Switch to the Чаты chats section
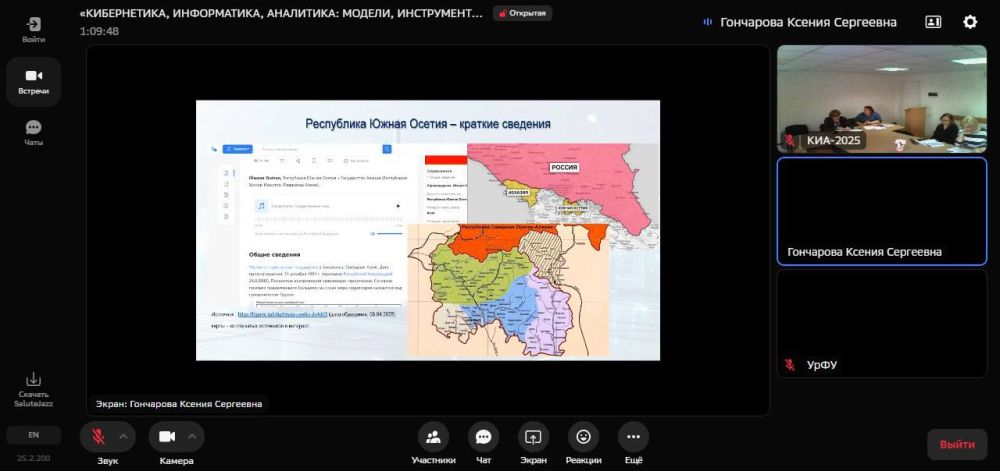The image size is (1000, 471). coord(33,133)
